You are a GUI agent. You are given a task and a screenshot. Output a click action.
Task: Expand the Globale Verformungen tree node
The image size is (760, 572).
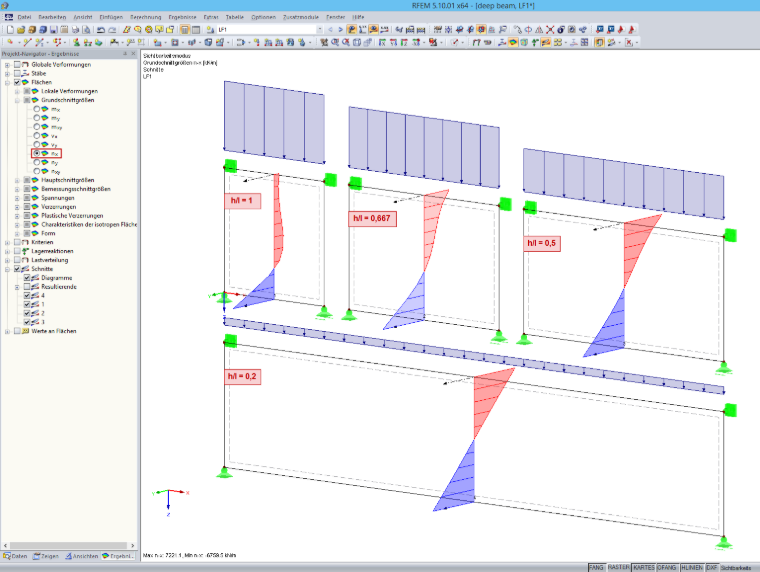click(x=7, y=65)
